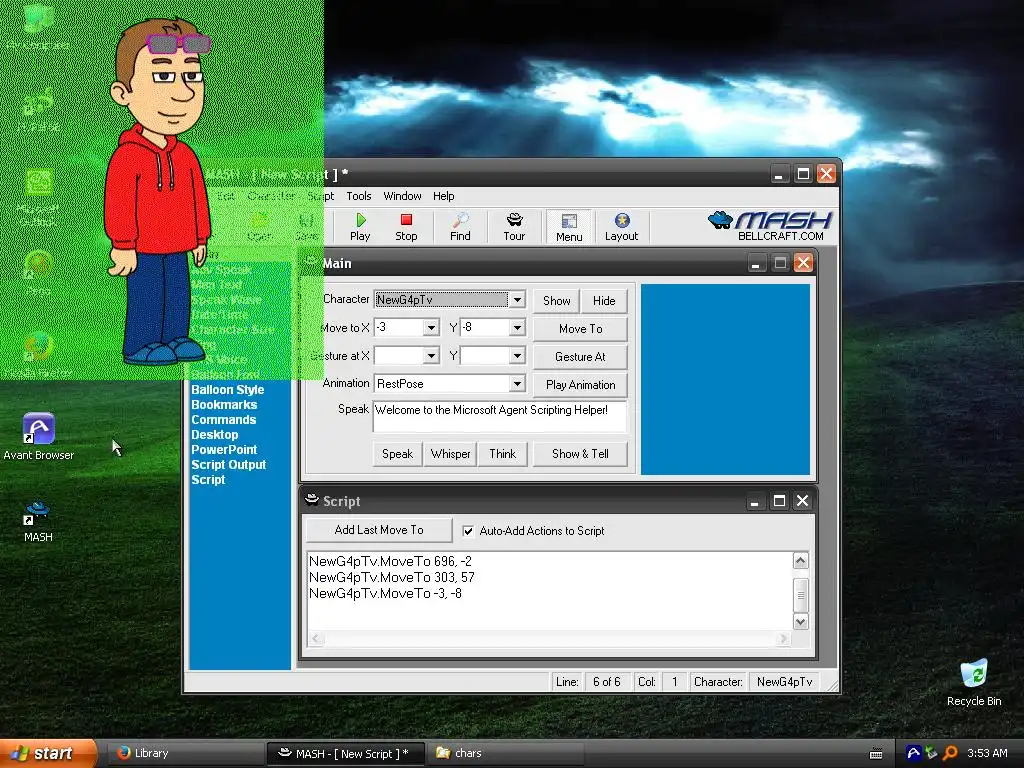Click script line 'NewG4pTv.MoveTo 696, -2'

(x=390, y=562)
